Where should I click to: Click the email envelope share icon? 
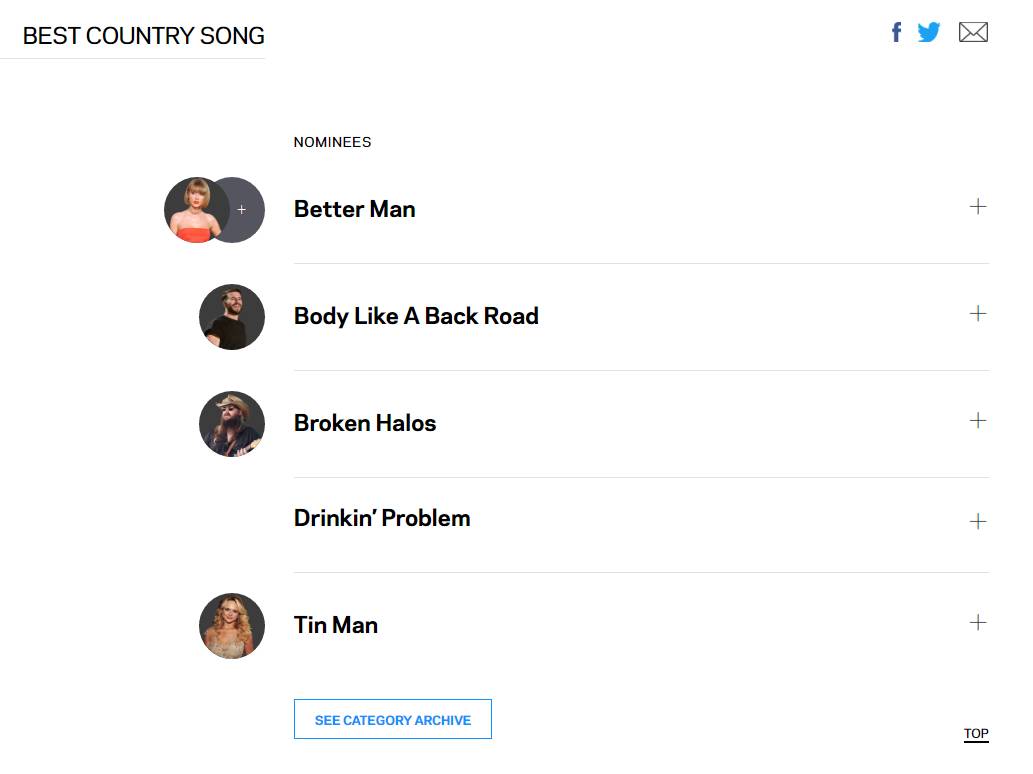(973, 32)
